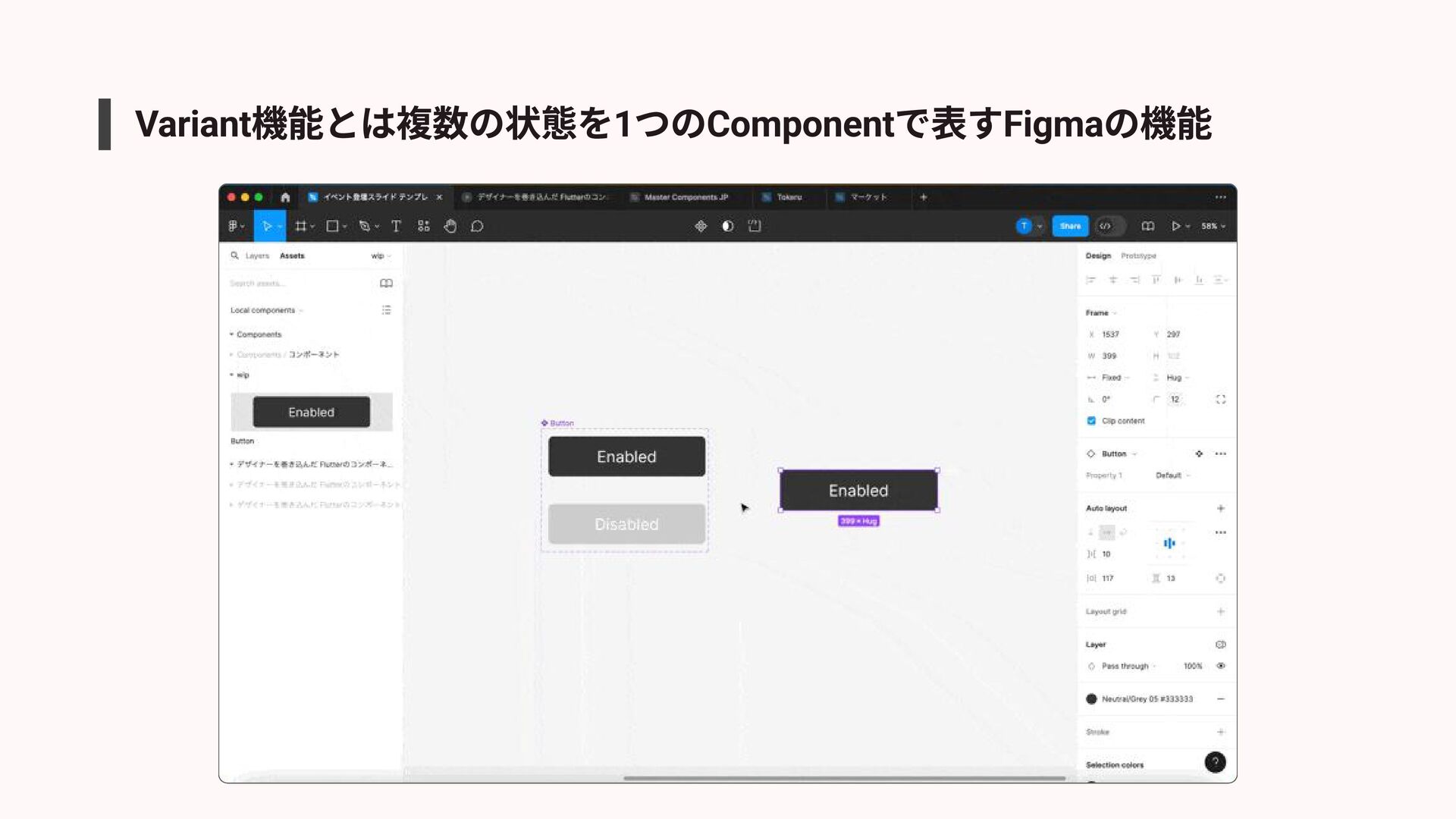Open the library book icon in top toolbar
The image size is (1456, 819).
click(1148, 226)
